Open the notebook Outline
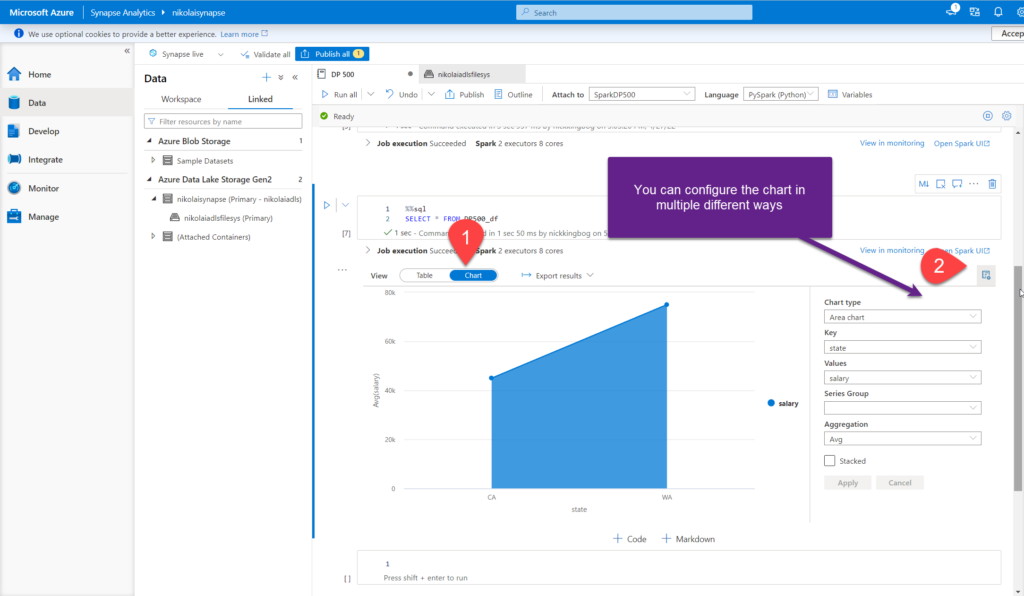The width and height of the screenshot is (1024, 596). pyautogui.click(x=513, y=95)
